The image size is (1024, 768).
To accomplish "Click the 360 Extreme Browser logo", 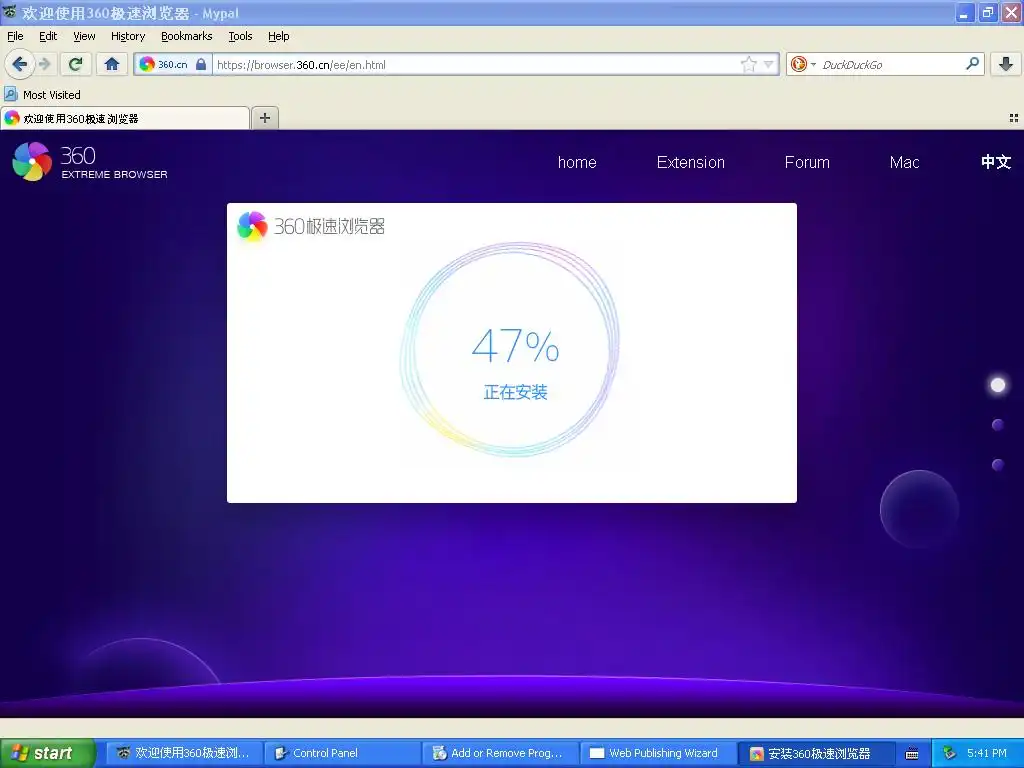I will [90, 161].
